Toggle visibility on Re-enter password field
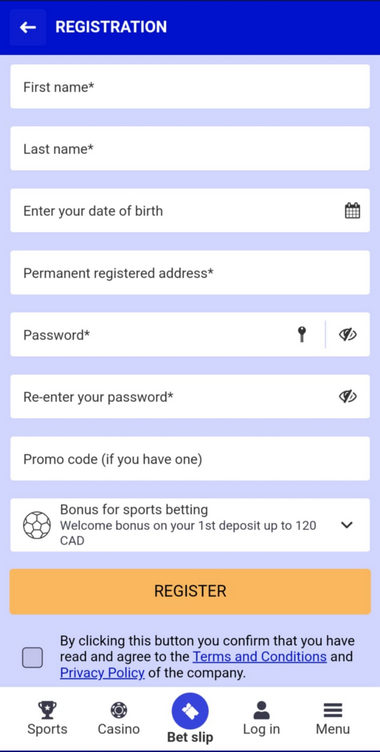 (347, 397)
